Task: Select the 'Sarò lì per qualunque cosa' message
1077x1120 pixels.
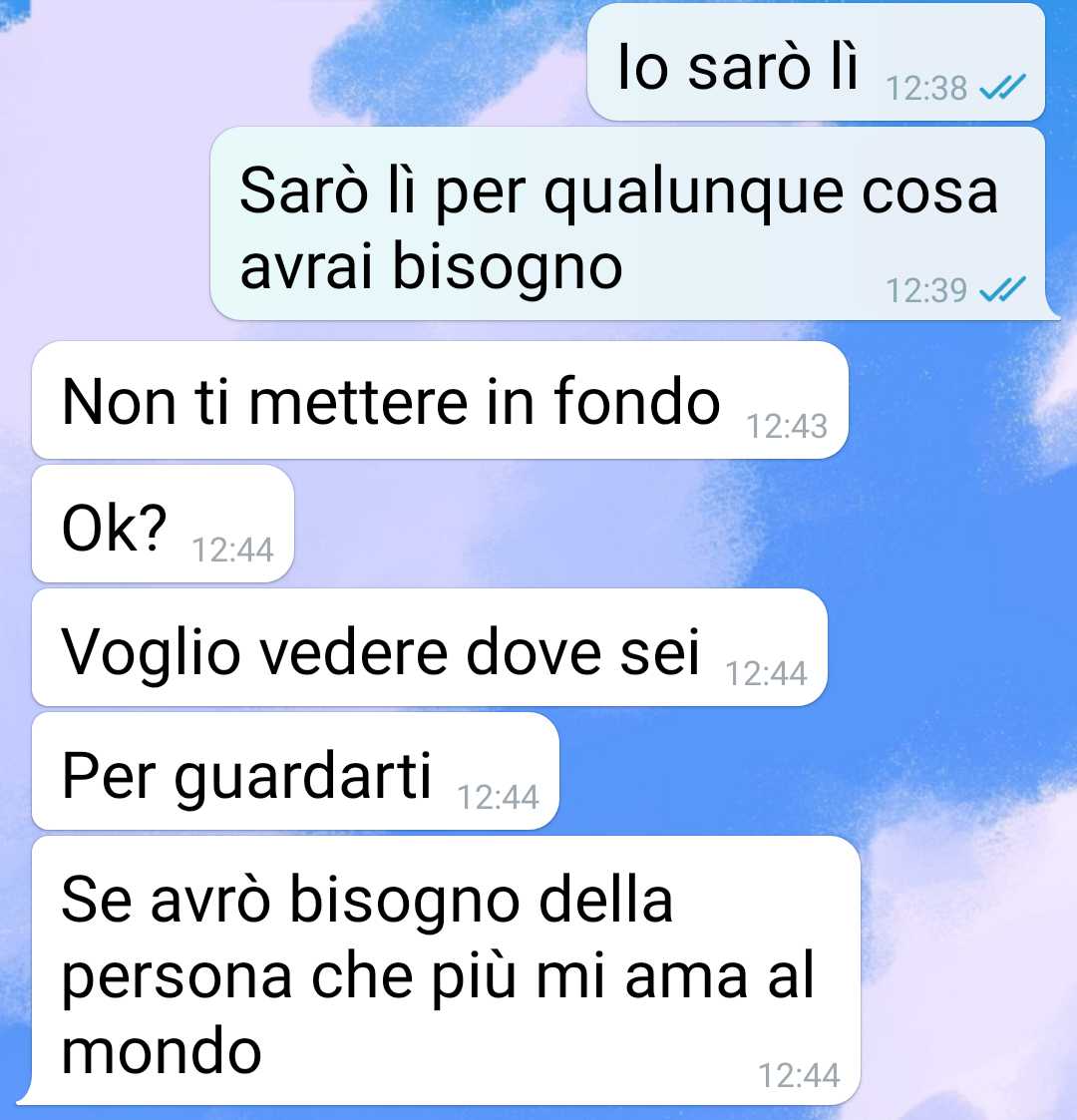Action: click(628, 223)
